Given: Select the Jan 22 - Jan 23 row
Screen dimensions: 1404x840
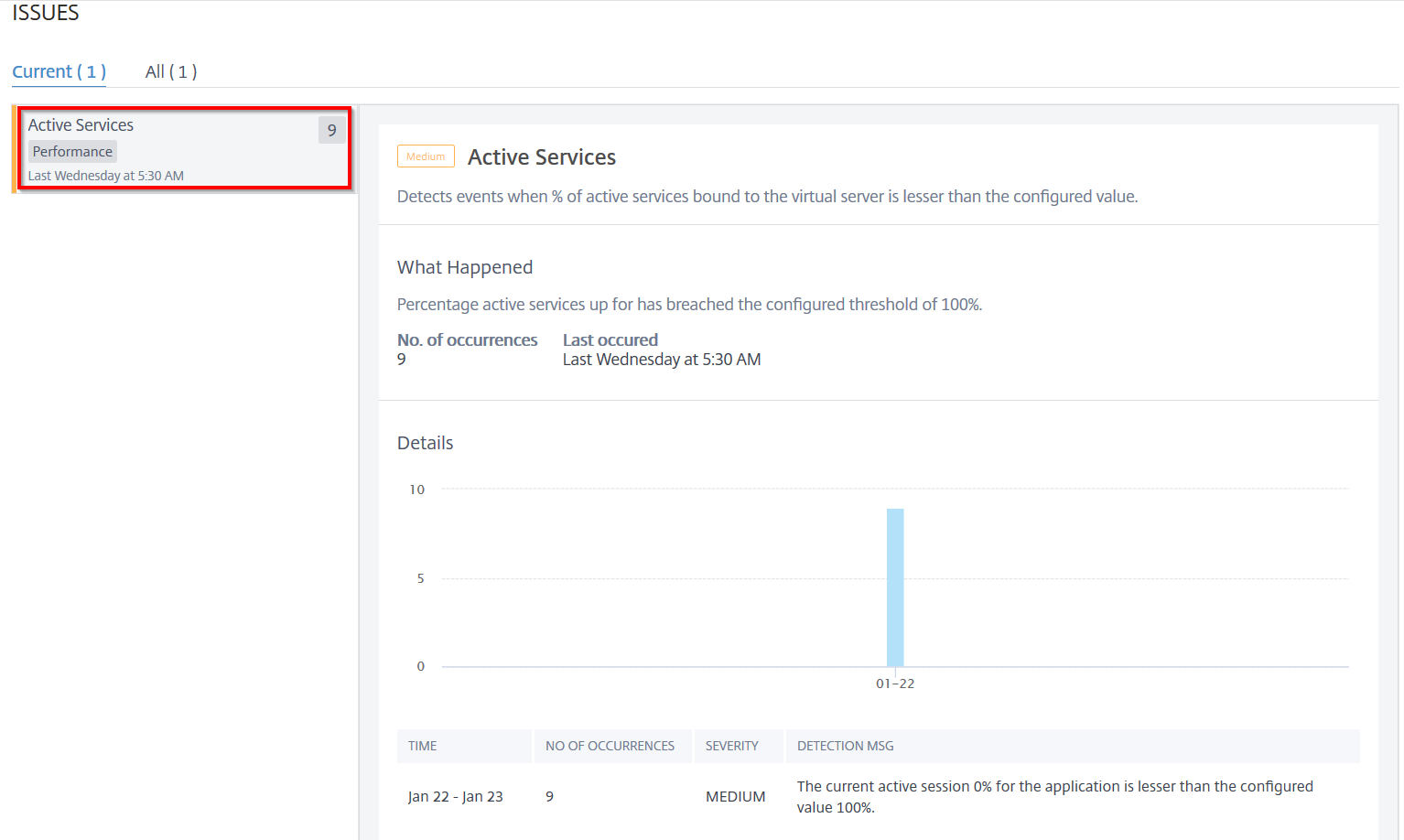Looking at the screenshot, I should 879,797.
